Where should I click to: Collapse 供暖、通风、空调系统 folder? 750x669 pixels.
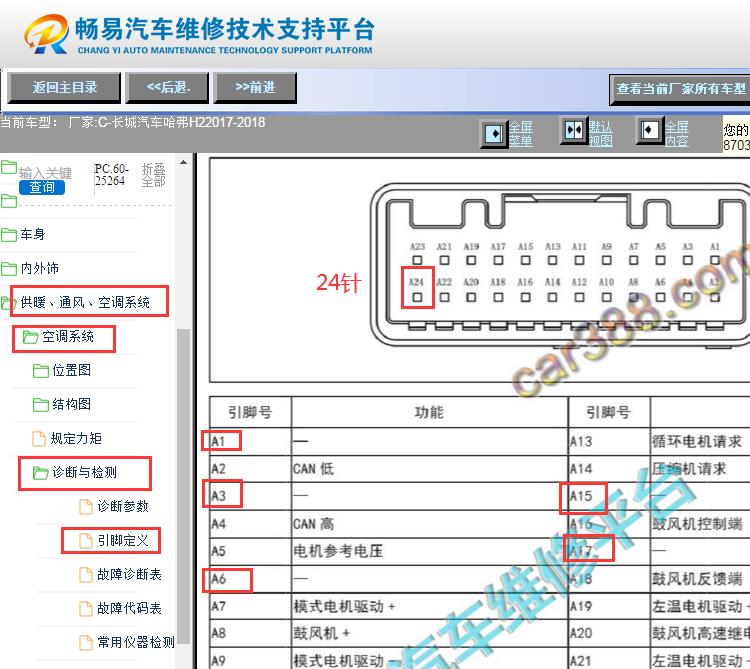(x=85, y=302)
